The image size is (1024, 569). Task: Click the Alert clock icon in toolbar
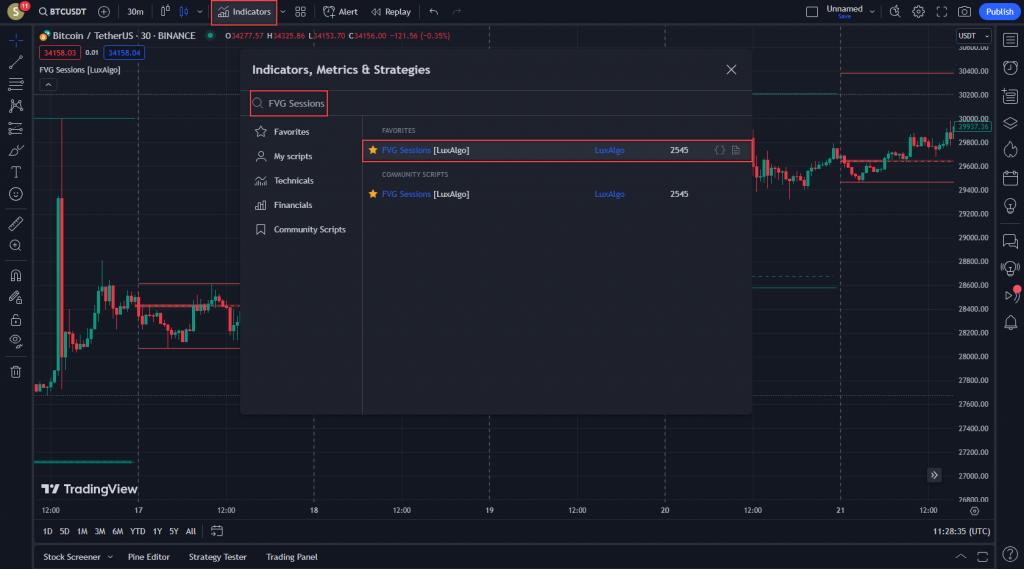tap(330, 12)
